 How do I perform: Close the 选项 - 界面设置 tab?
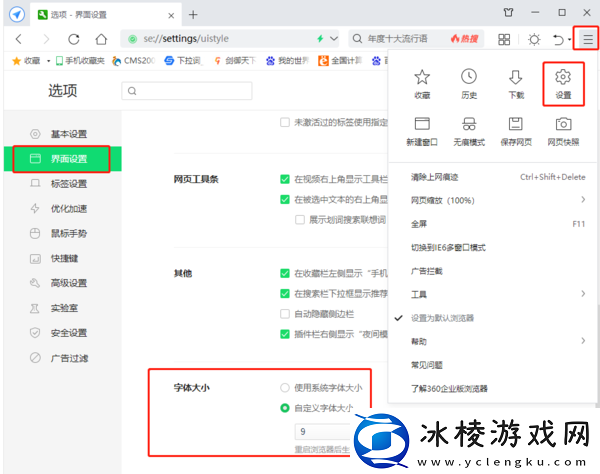(171, 15)
